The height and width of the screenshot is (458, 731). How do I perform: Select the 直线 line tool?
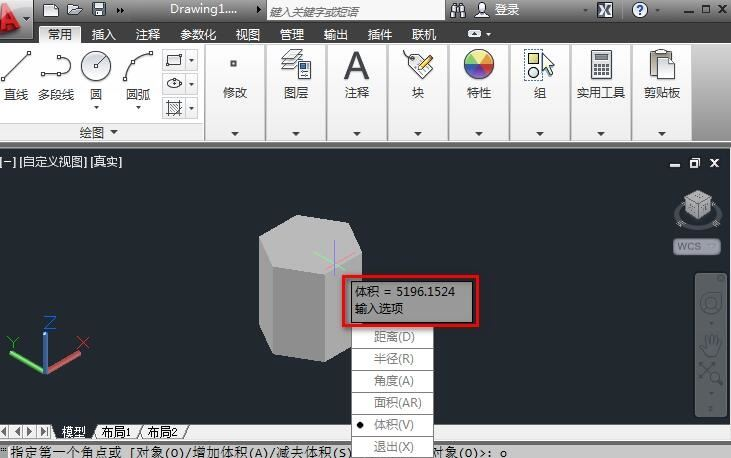coord(16,76)
